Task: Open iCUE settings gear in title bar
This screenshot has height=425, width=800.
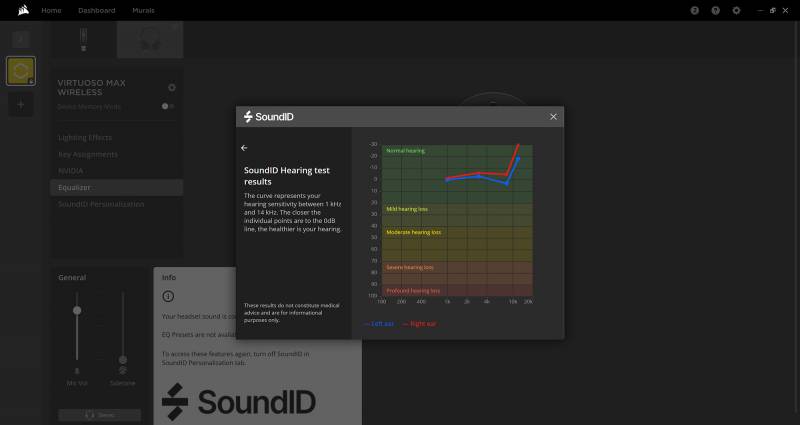Action: click(x=737, y=10)
